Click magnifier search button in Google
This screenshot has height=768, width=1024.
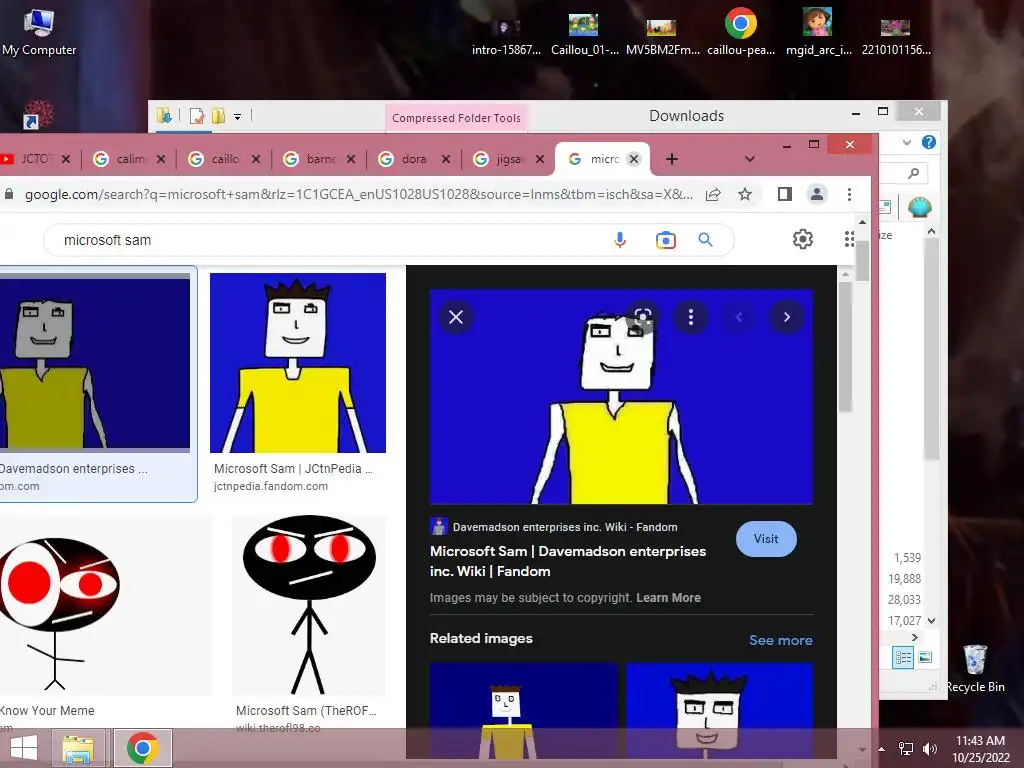[x=705, y=240]
